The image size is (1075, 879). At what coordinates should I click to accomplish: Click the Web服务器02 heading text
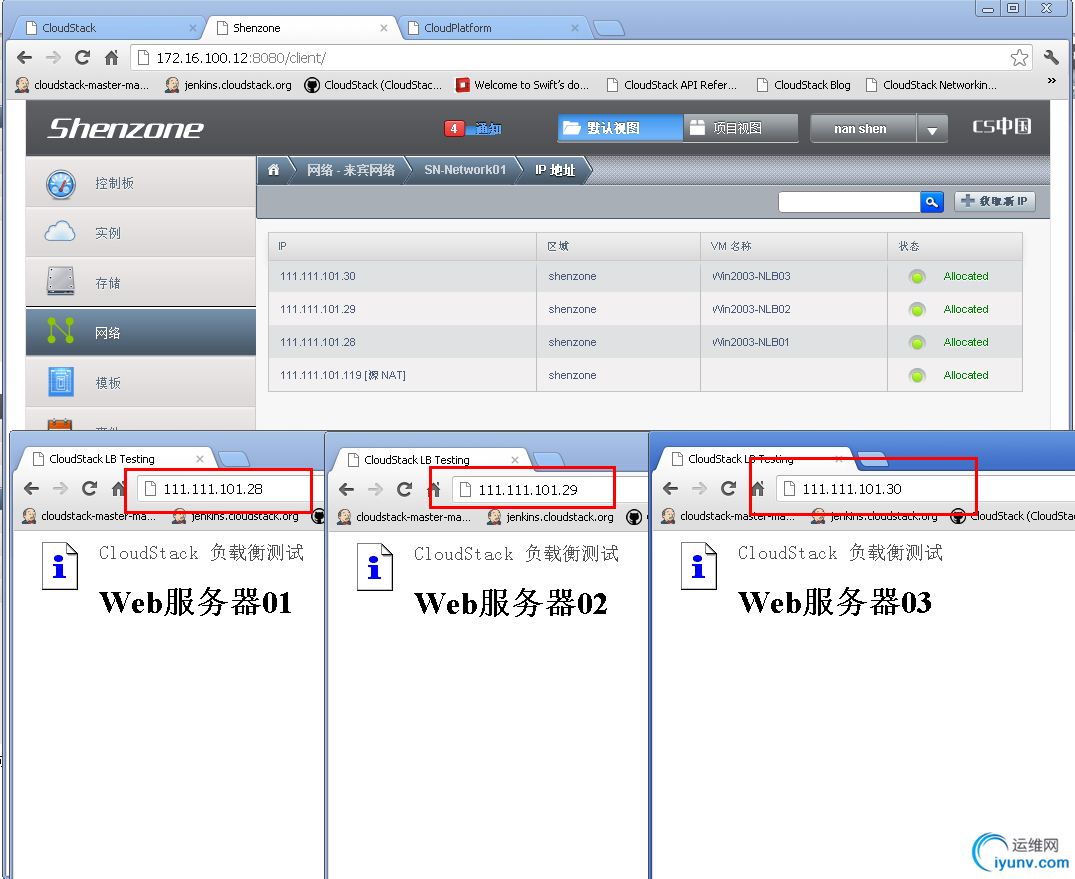(x=511, y=603)
